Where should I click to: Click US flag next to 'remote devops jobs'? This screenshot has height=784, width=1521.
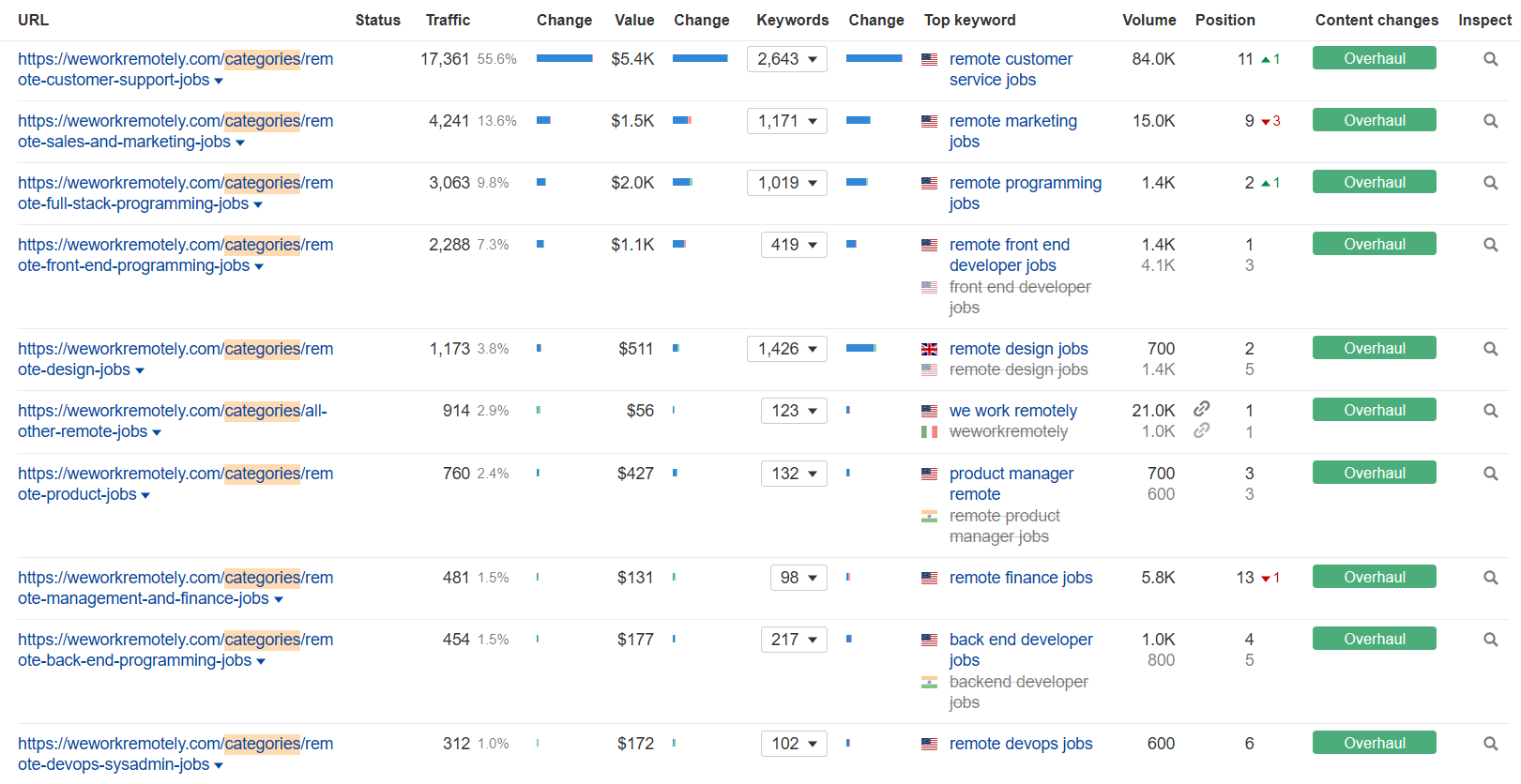929,744
